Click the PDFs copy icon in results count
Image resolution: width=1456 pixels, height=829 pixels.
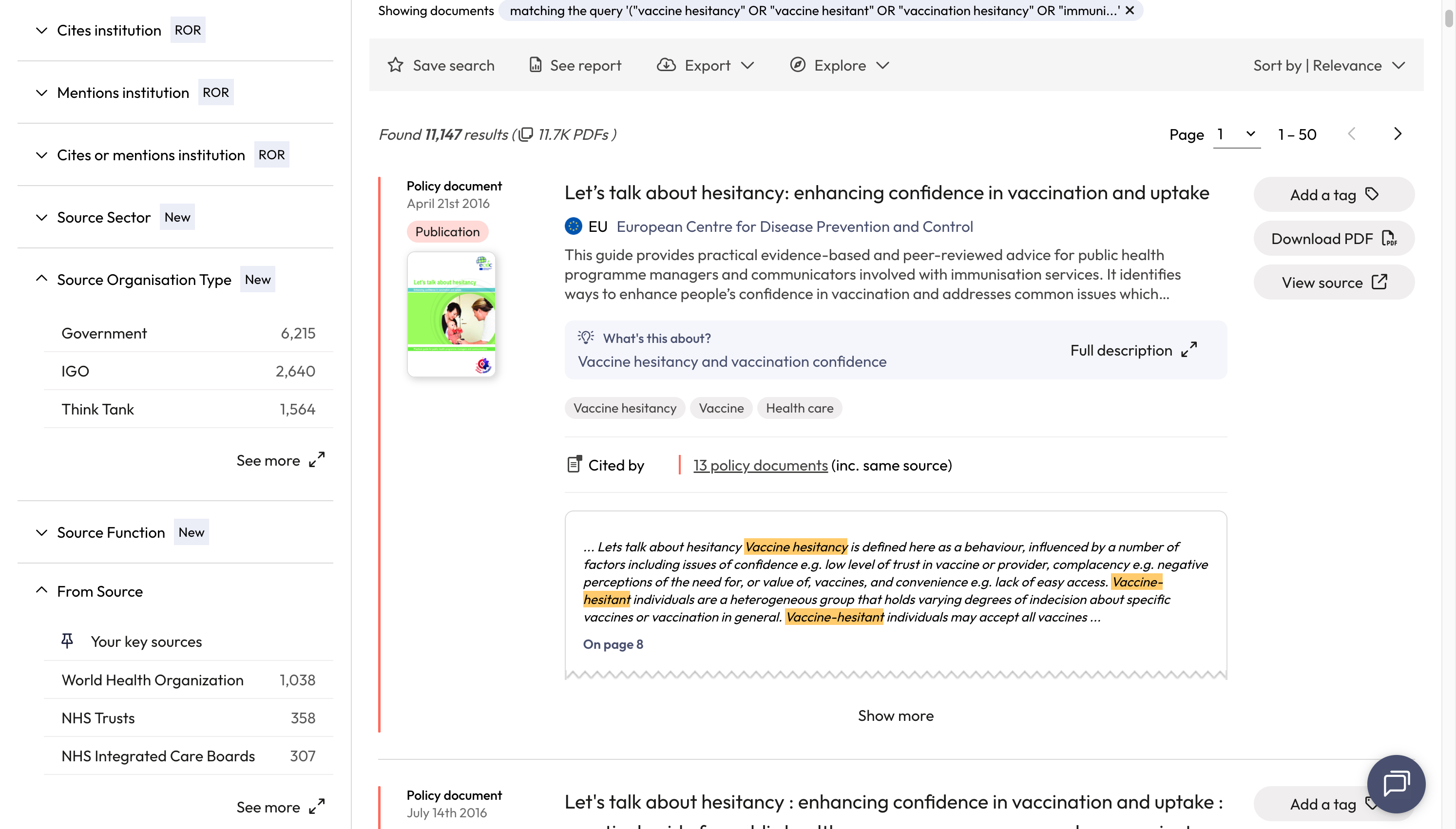click(525, 134)
